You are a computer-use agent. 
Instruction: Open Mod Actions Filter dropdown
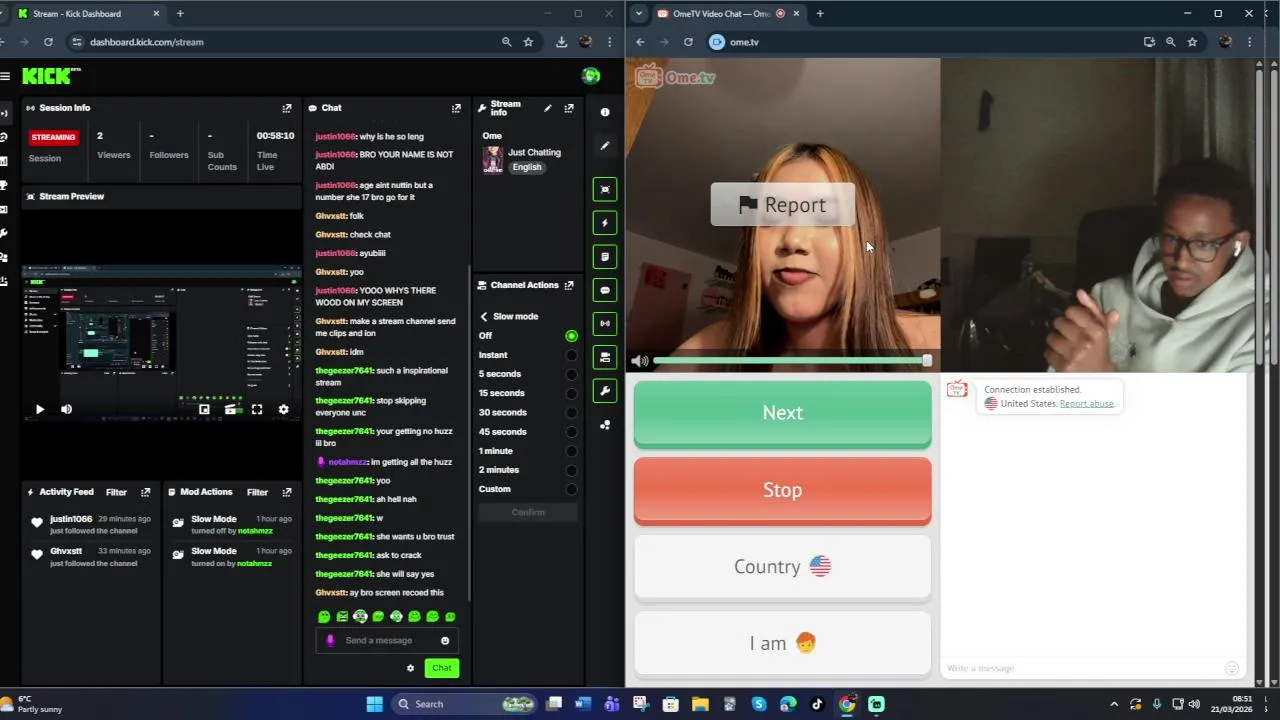(257, 492)
